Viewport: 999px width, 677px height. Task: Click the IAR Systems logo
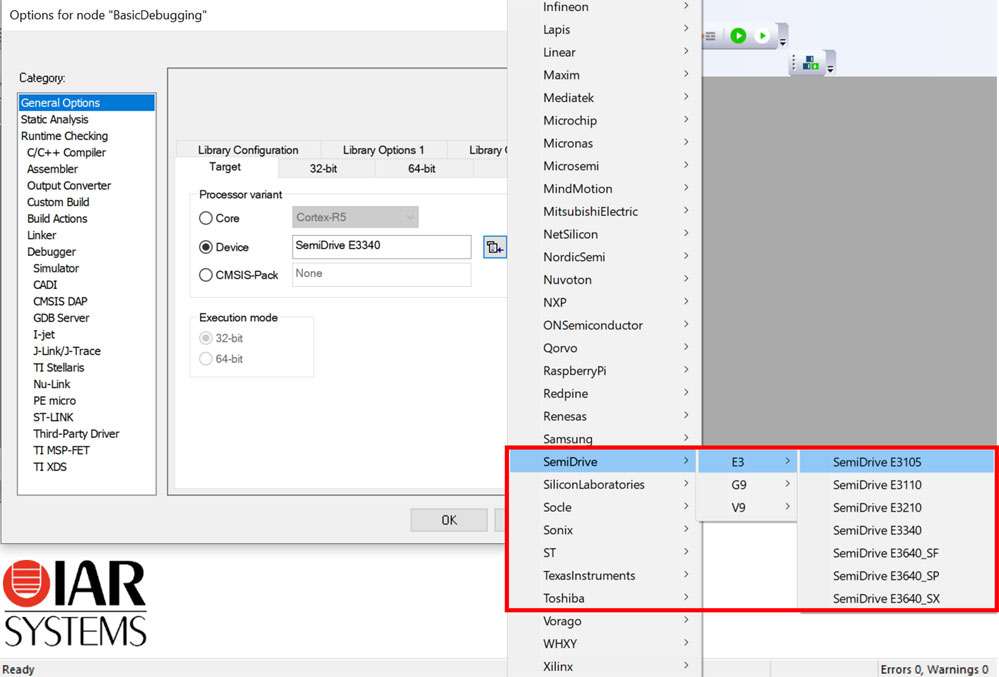tap(75, 601)
